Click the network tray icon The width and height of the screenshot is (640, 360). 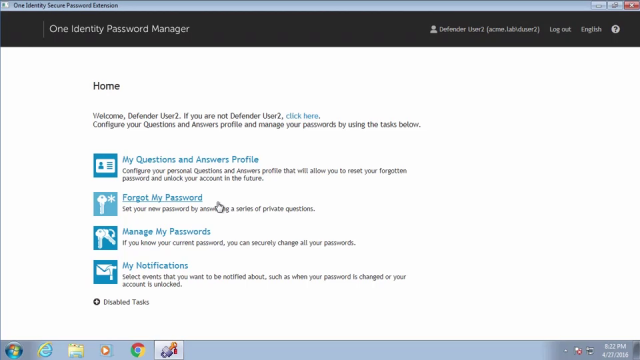pos(590,351)
